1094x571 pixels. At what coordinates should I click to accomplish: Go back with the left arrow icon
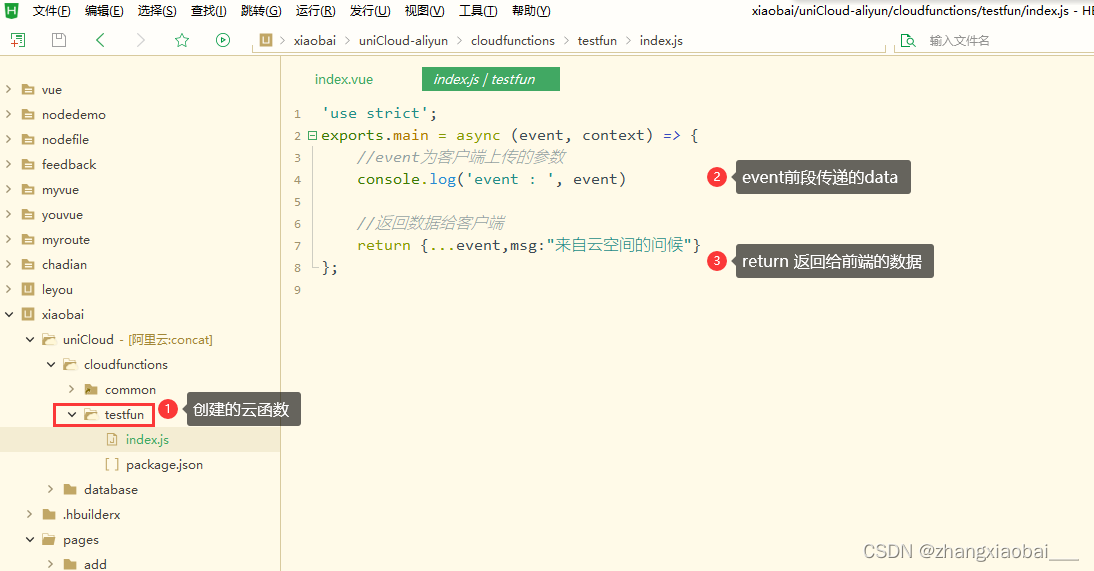[x=100, y=41]
